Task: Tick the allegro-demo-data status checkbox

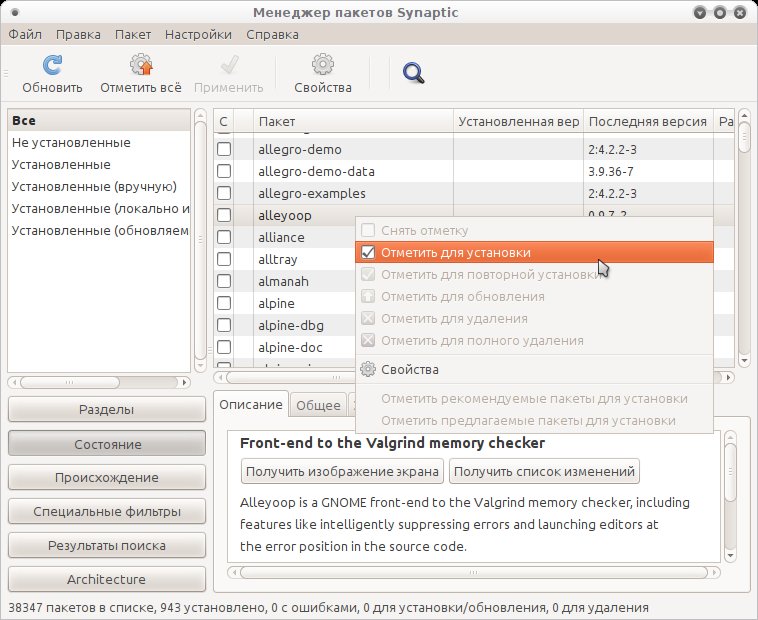Action: click(224, 171)
